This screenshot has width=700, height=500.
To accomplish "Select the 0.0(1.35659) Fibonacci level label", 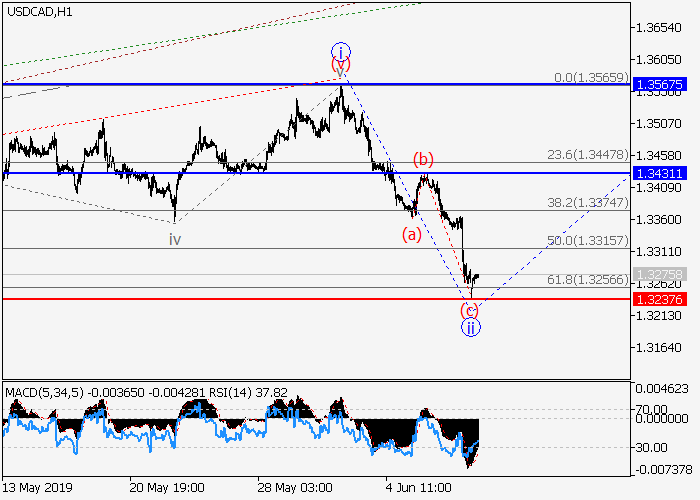I will click(590, 77).
